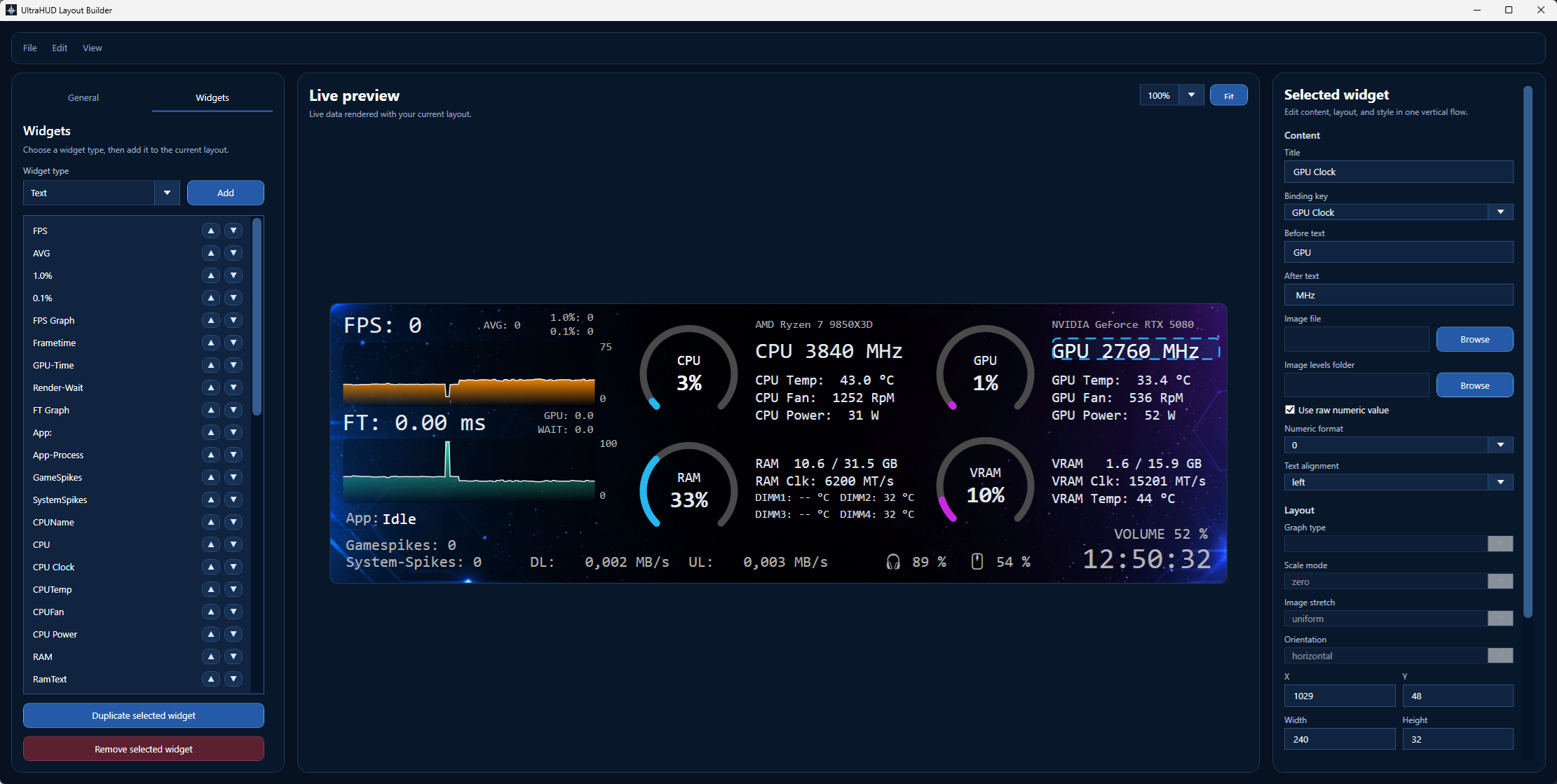Move FPS Graph widget up with arrow
Viewport: 1557px width, 784px height.
211,320
